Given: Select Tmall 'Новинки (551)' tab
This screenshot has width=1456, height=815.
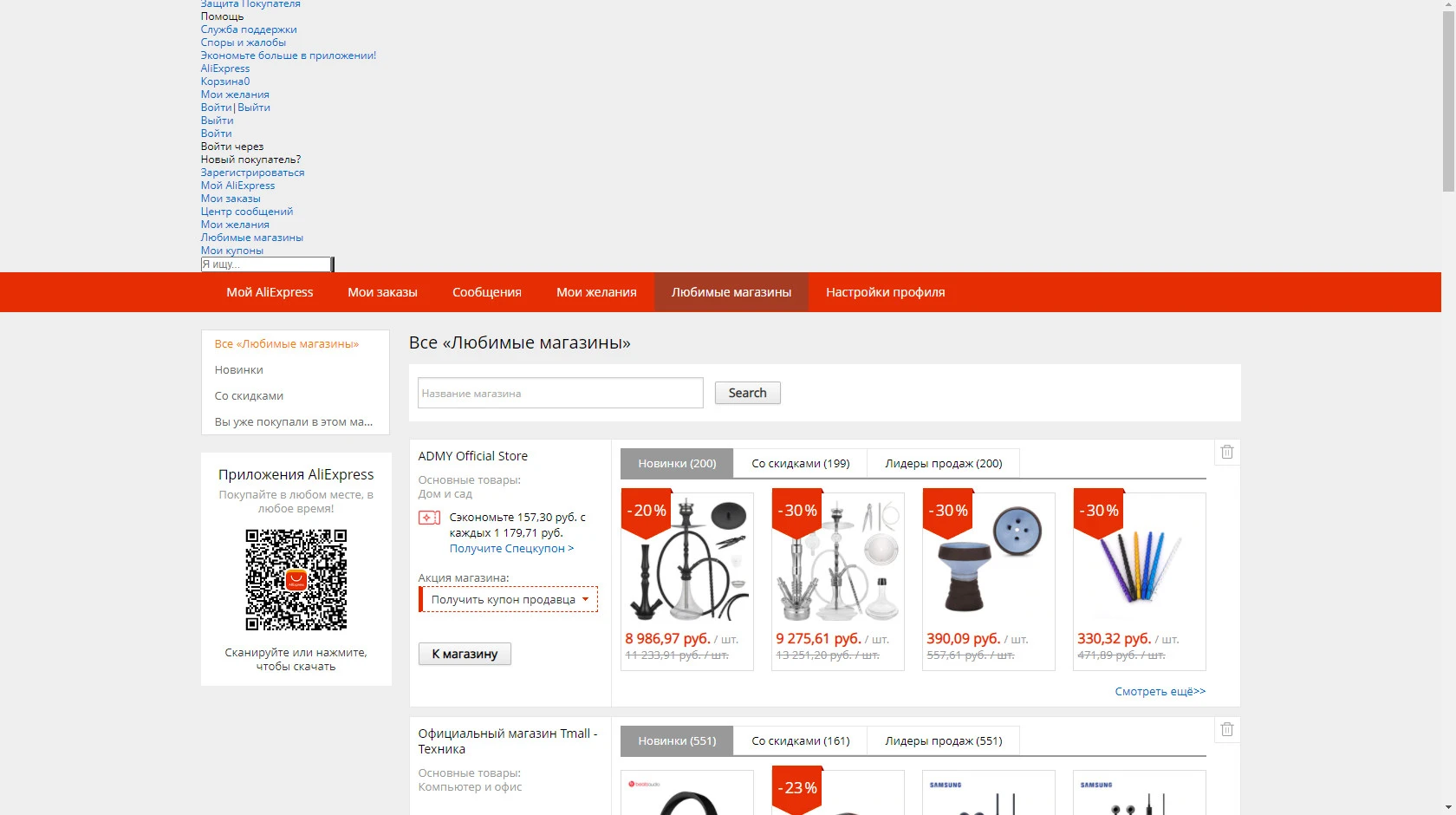Looking at the screenshot, I should click(677, 740).
